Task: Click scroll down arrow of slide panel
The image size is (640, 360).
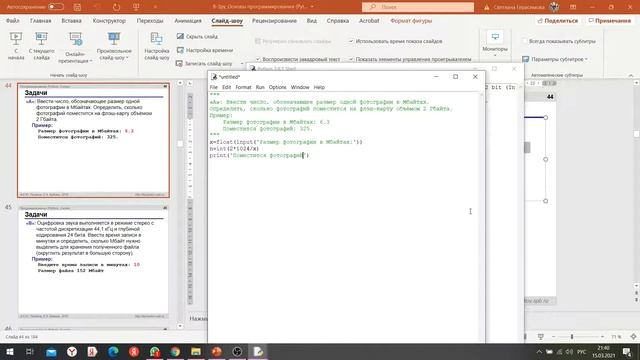Action: click(x=180, y=326)
